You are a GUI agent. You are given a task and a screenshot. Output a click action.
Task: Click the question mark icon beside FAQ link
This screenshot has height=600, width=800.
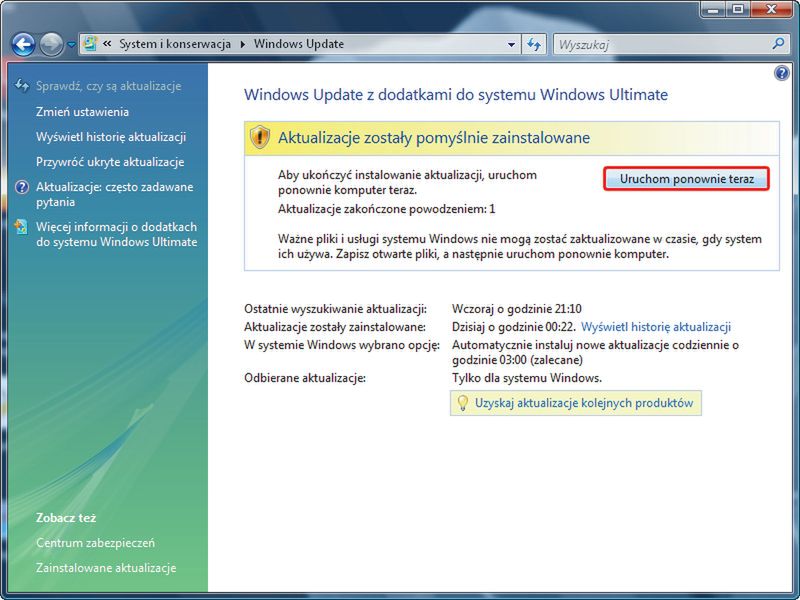point(22,187)
